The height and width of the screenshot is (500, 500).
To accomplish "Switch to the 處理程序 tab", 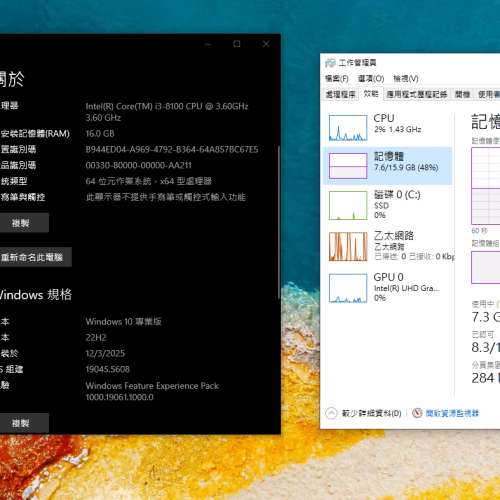I will [x=340, y=94].
